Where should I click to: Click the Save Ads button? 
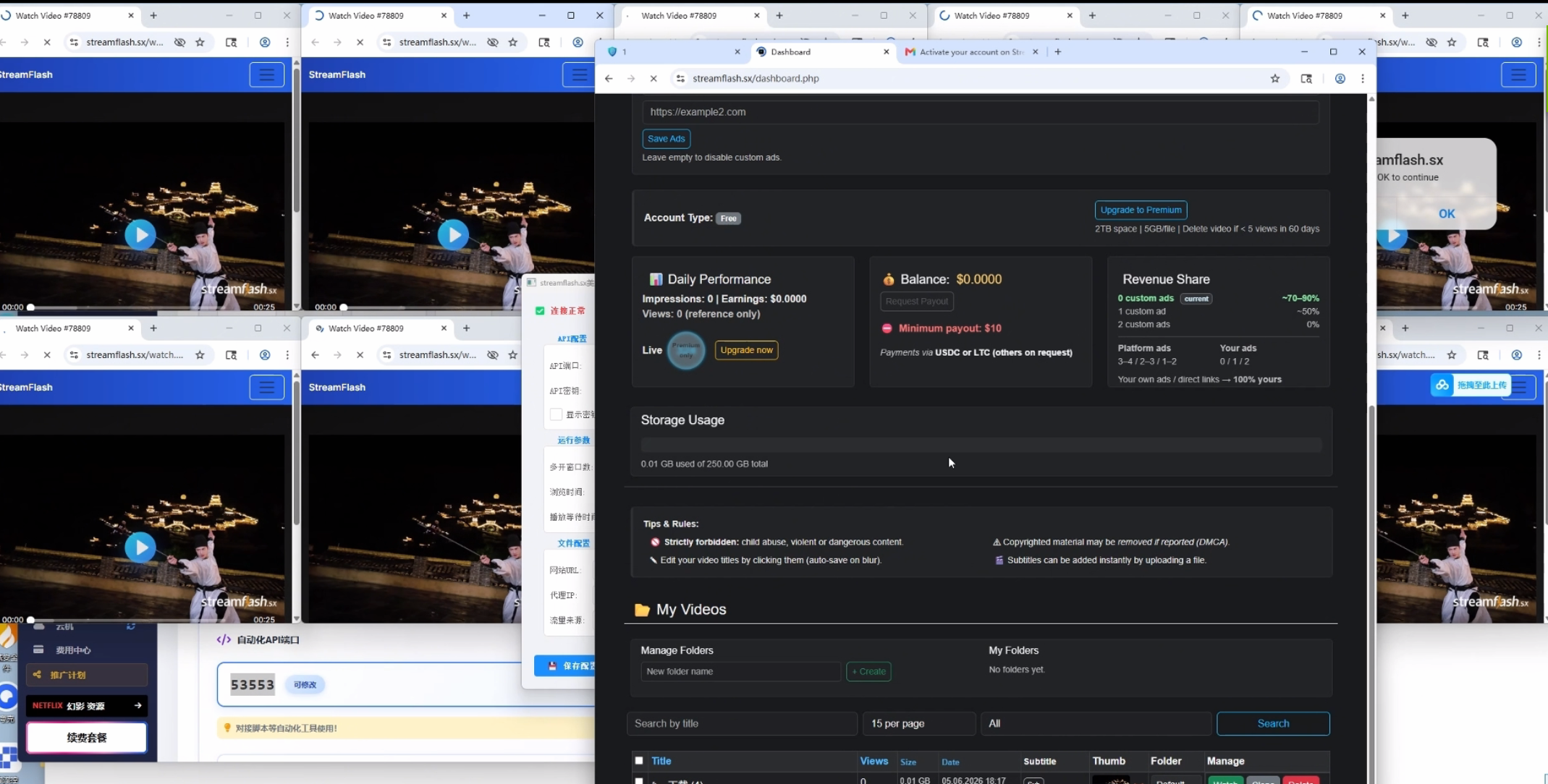point(666,138)
